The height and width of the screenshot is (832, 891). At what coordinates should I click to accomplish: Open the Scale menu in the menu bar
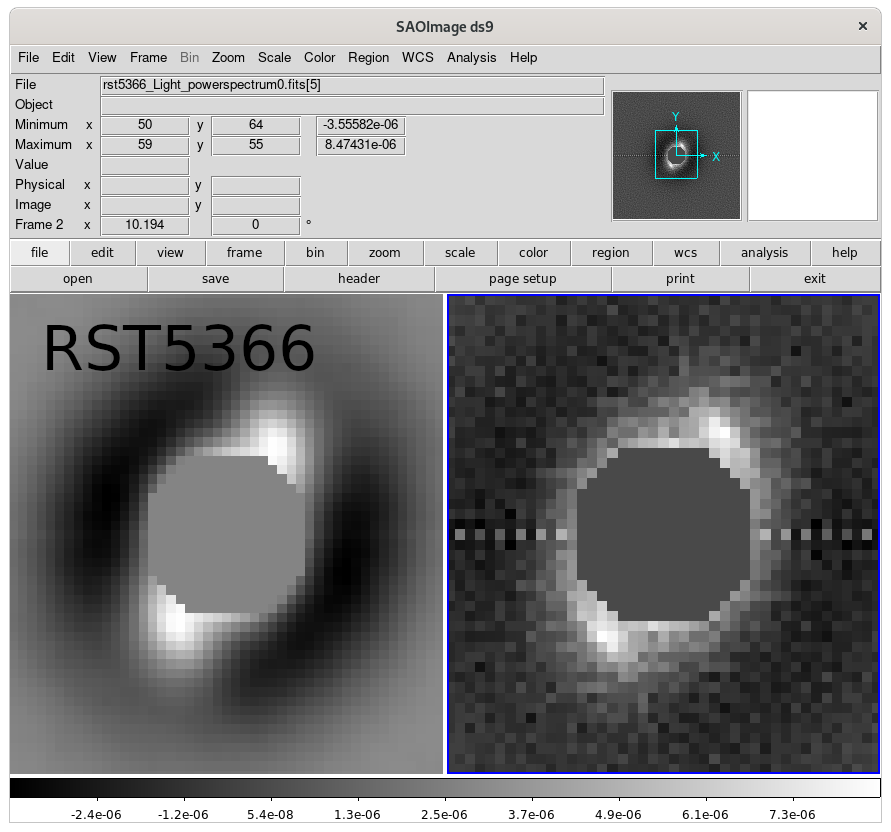274,57
